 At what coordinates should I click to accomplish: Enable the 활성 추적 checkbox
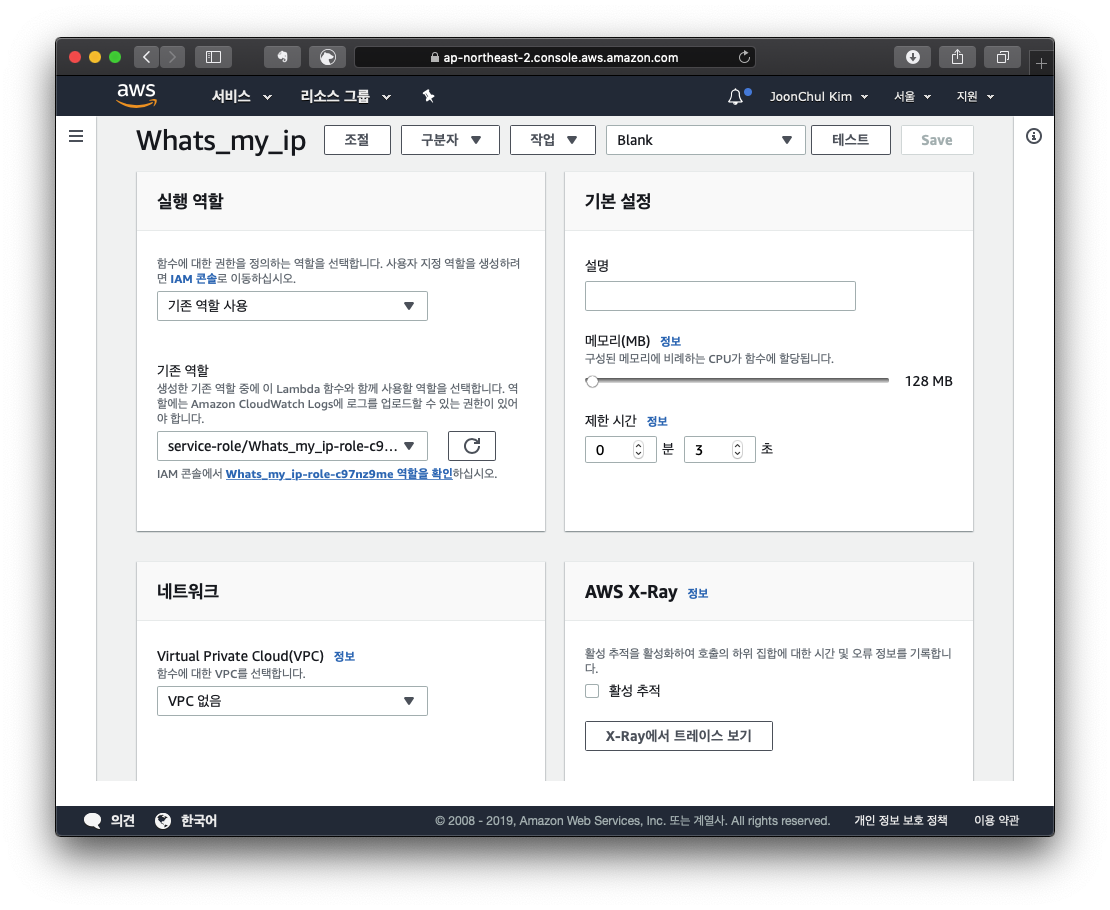tap(592, 691)
